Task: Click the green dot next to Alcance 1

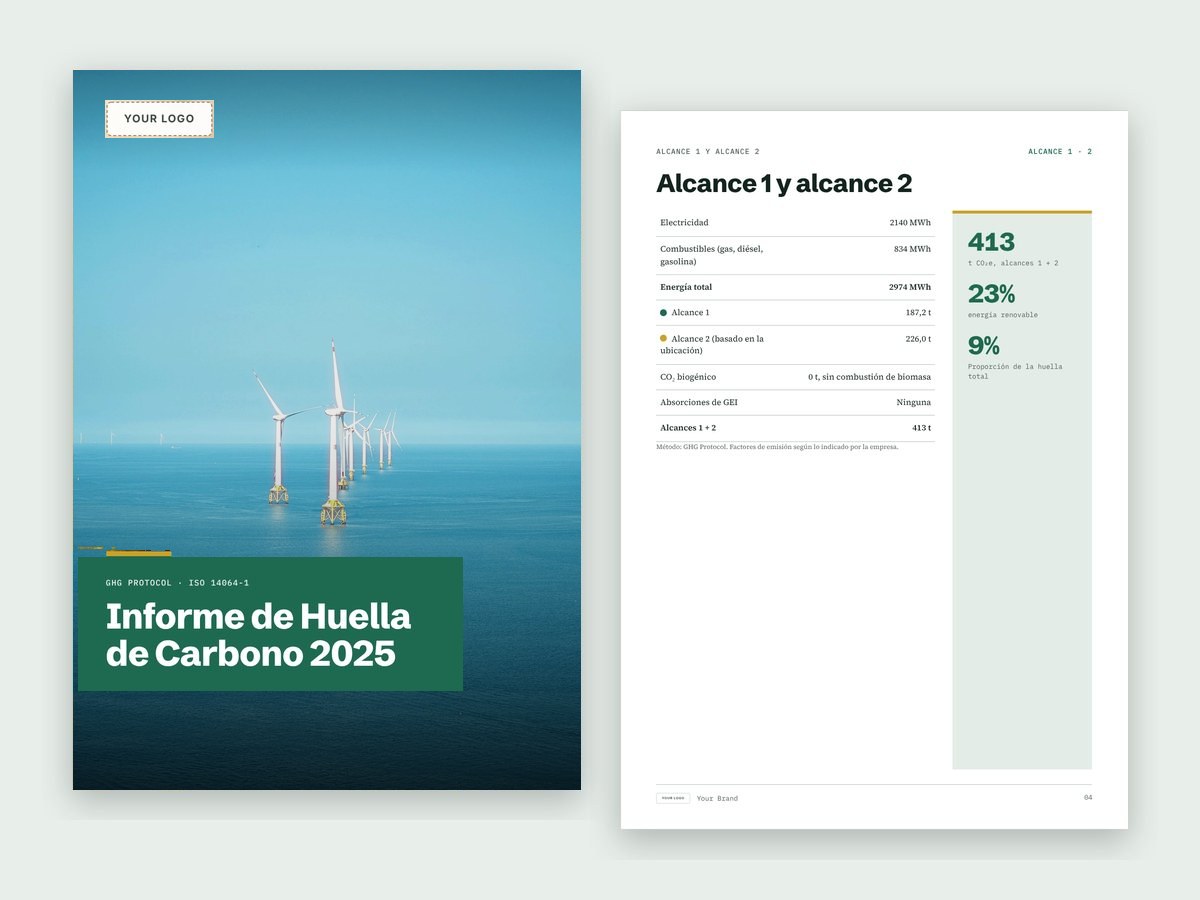Action: pos(663,313)
